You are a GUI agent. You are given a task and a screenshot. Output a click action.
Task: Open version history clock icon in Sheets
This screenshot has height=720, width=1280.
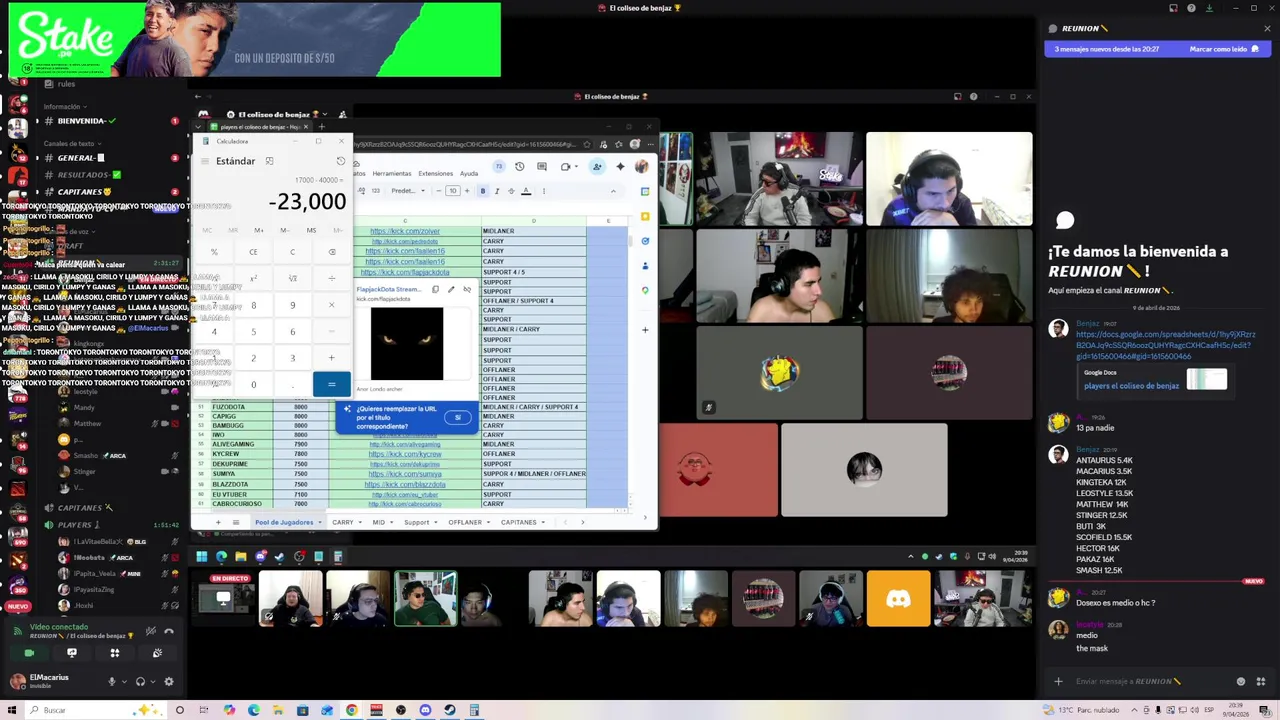pos(519,167)
